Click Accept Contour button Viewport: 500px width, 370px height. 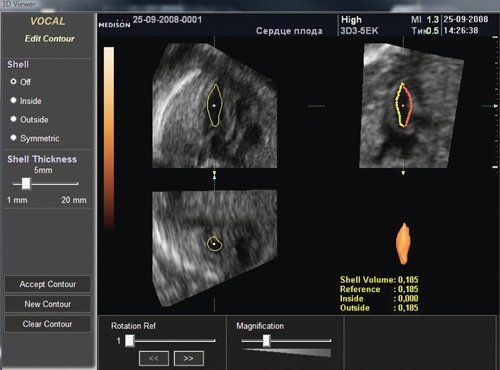[x=48, y=284]
